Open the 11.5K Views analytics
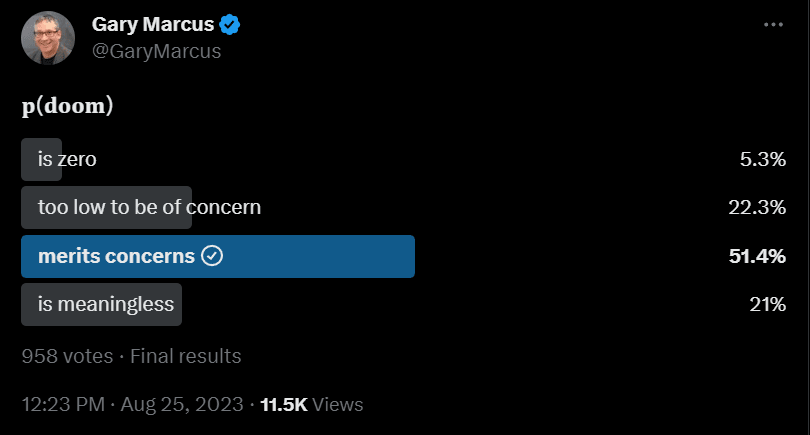This screenshot has width=810, height=435. click(311, 404)
